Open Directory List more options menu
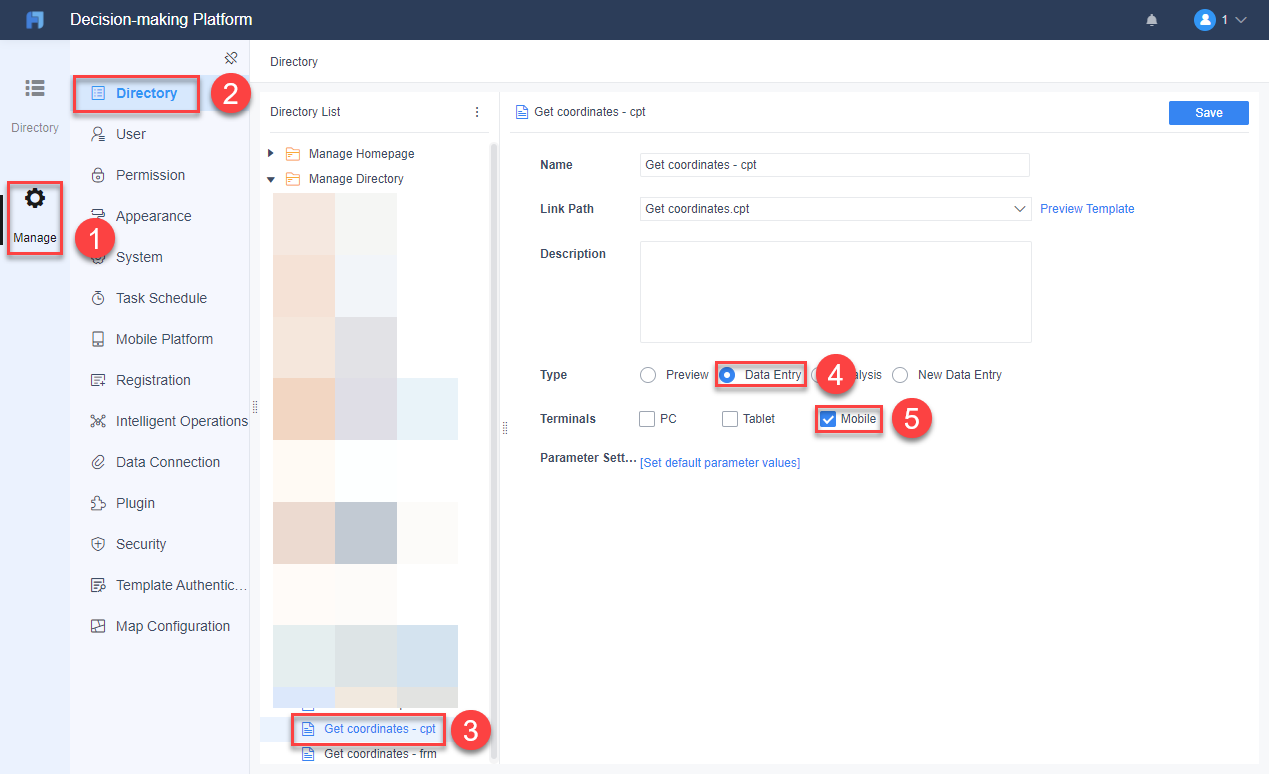 [477, 112]
